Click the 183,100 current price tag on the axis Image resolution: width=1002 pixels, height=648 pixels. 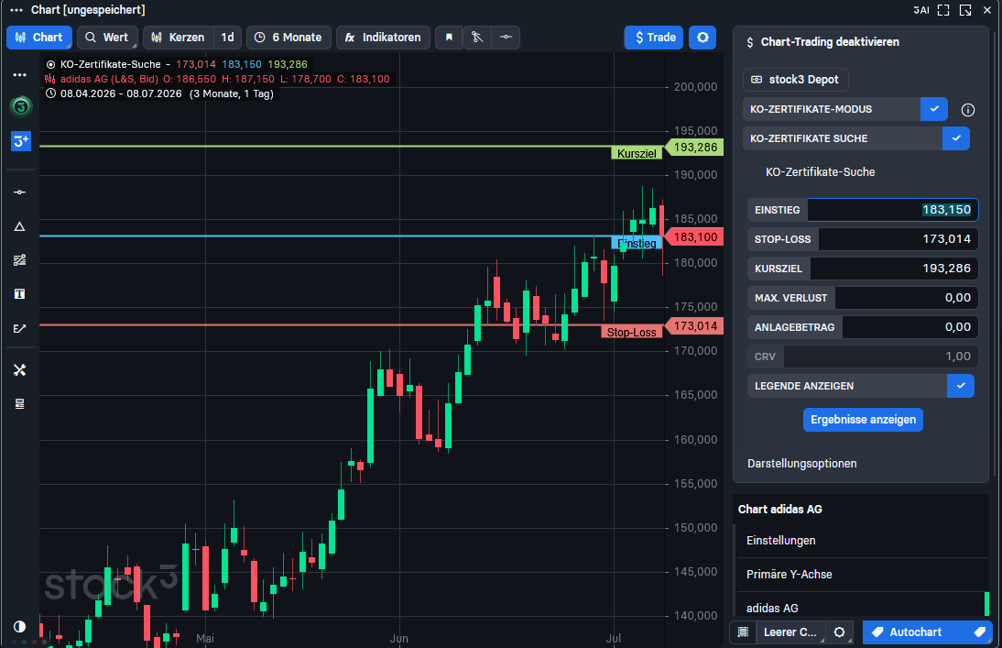[695, 237]
